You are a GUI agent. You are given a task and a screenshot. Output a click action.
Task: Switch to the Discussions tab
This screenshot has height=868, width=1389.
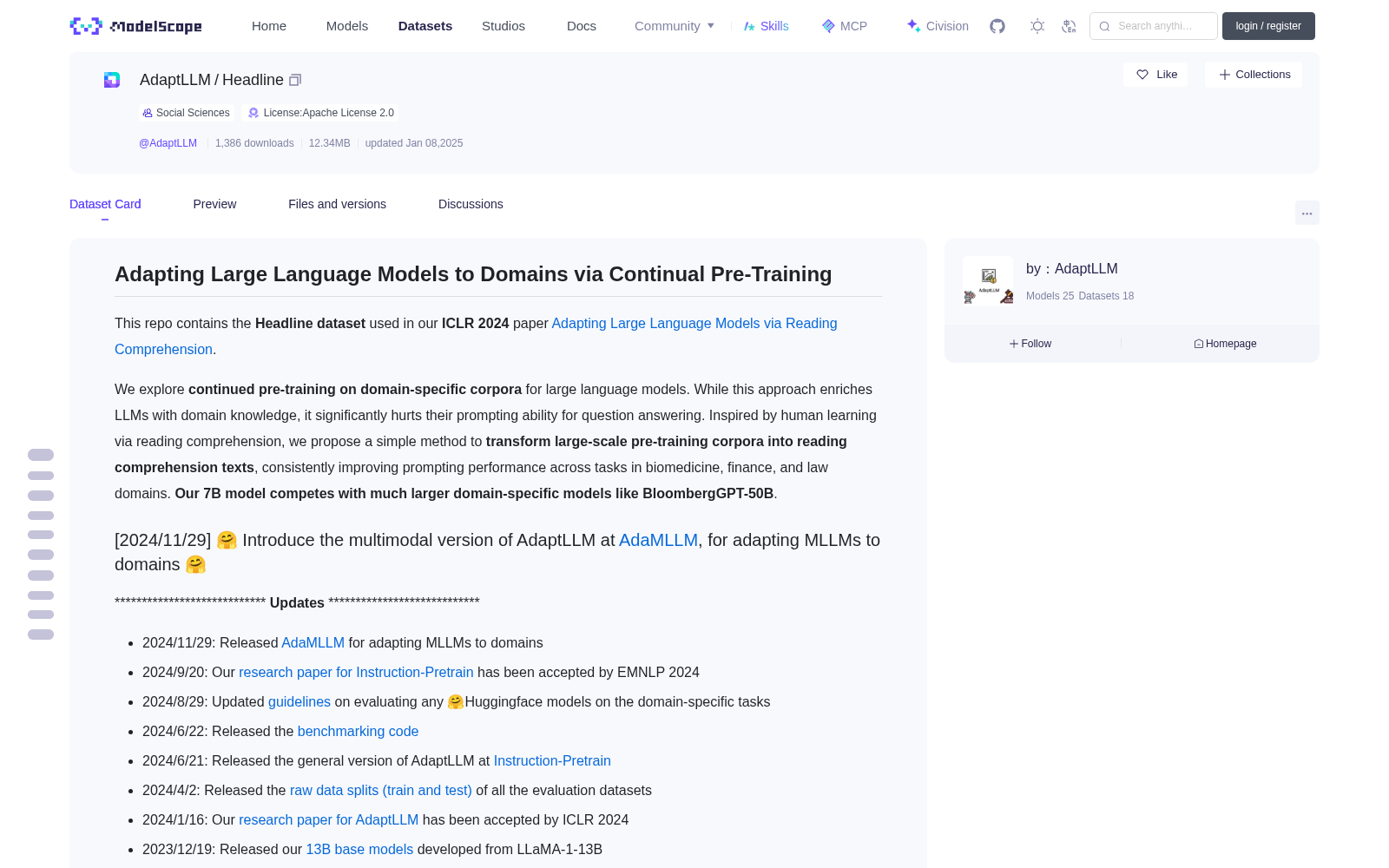tap(471, 204)
